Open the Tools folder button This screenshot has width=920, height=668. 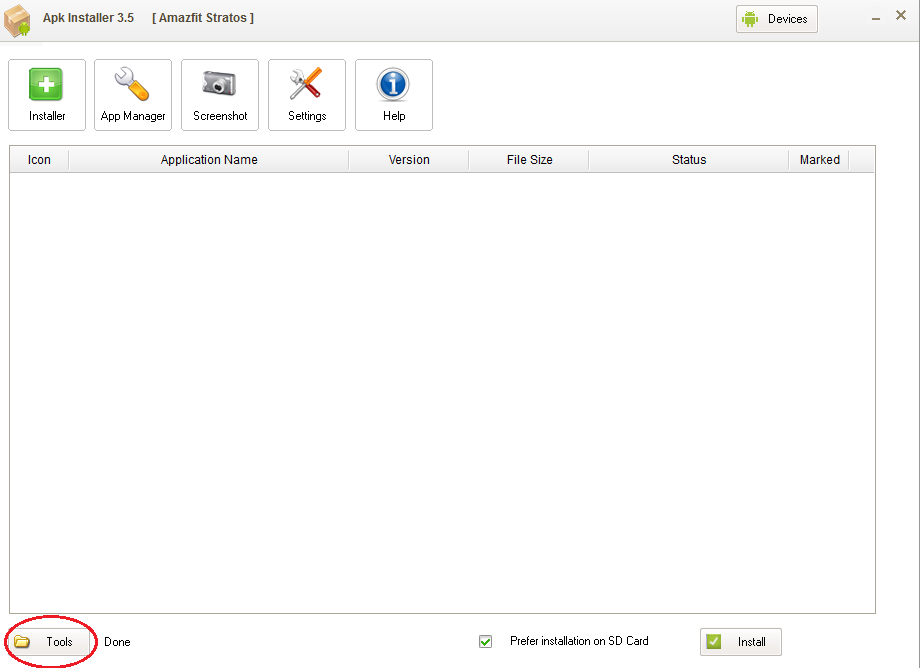pyautogui.click(x=49, y=642)
